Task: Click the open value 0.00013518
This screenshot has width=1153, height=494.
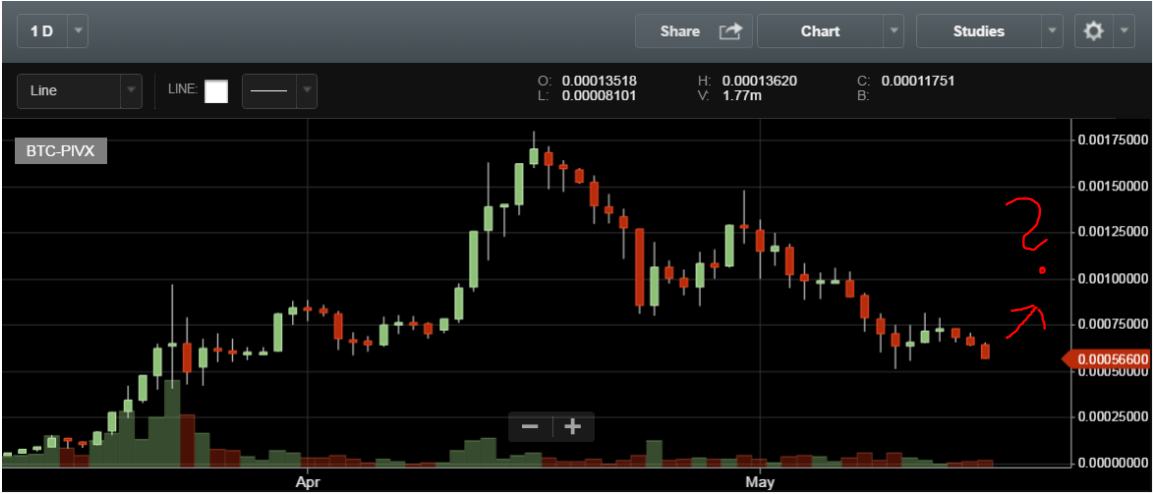Action: pos(599,81)
